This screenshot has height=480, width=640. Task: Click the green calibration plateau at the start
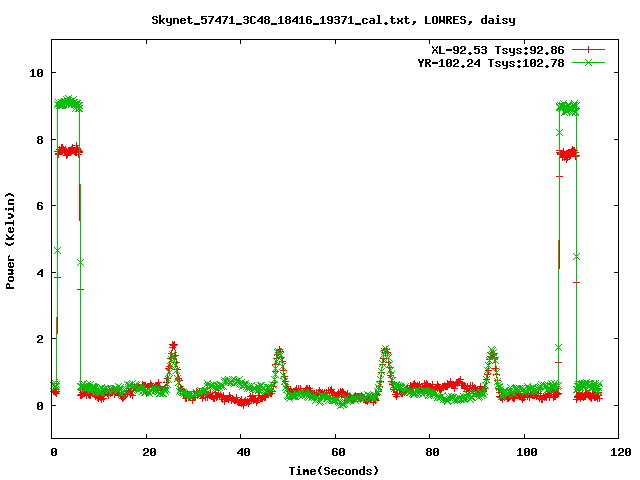pos(68,103)
